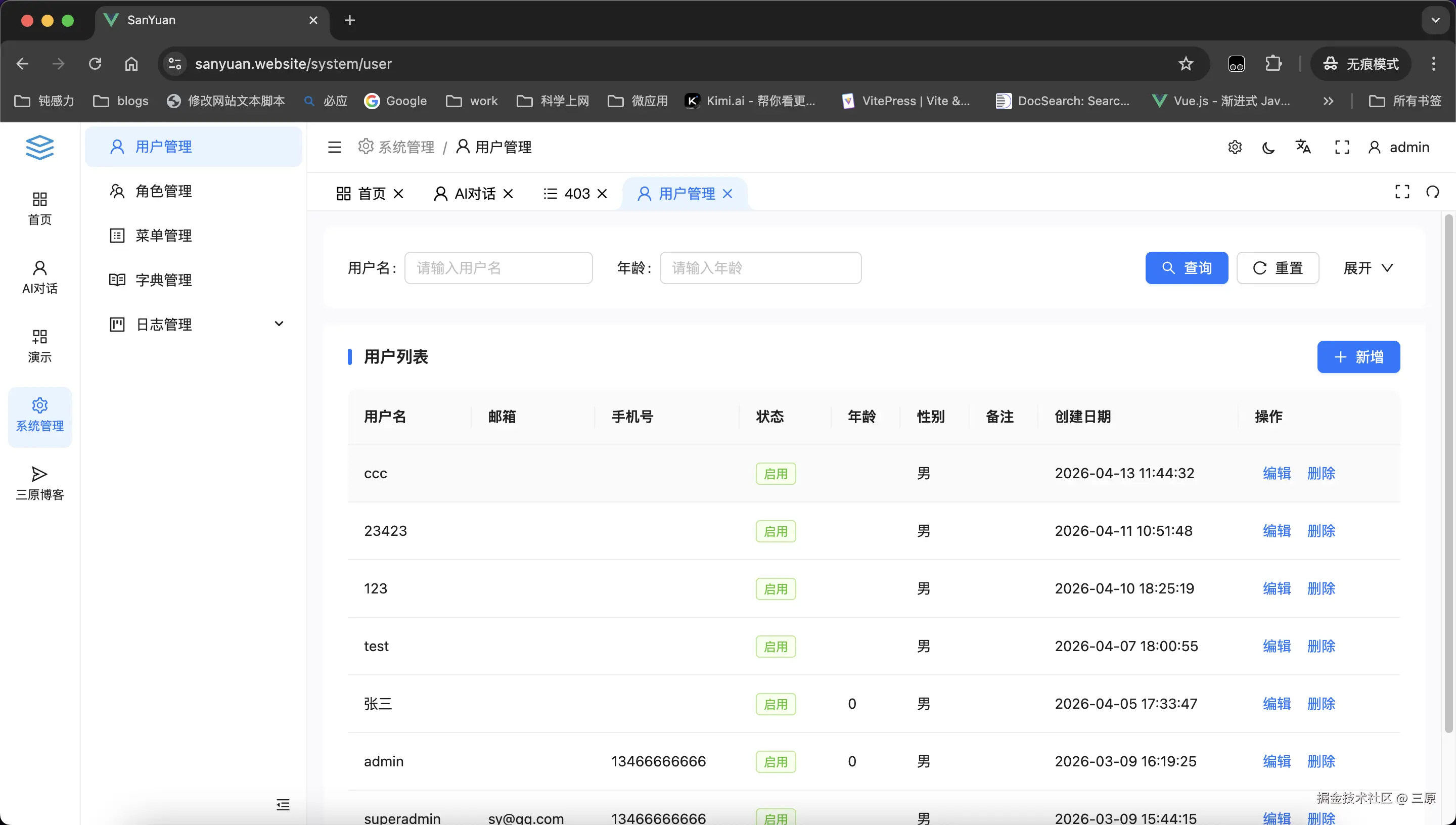1456x825 pixels.
Task: Show hidden bookmarks with the chevron
Action: [x=1328, y=100]
